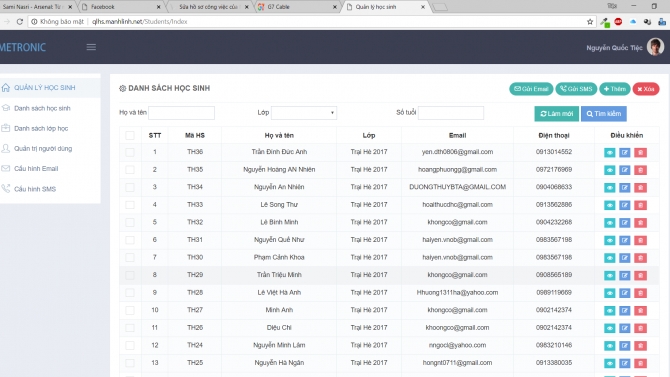The width and height of the screenshot is (670, 377).
Task: Reload the browser page
Action: (20, 21)
